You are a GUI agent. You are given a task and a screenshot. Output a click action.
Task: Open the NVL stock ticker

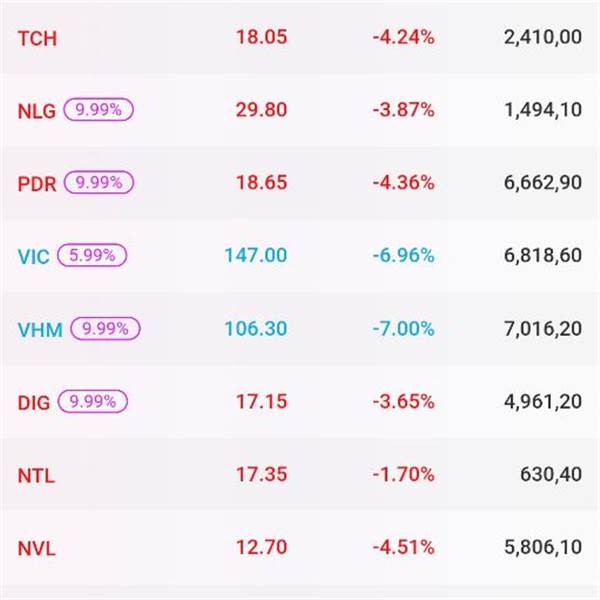36,548
